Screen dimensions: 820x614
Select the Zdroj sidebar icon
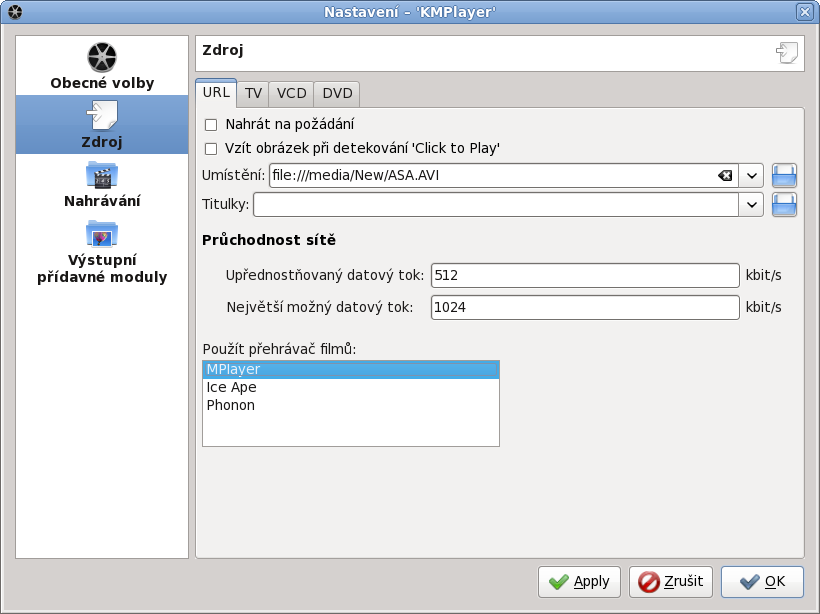click(102, 116)
